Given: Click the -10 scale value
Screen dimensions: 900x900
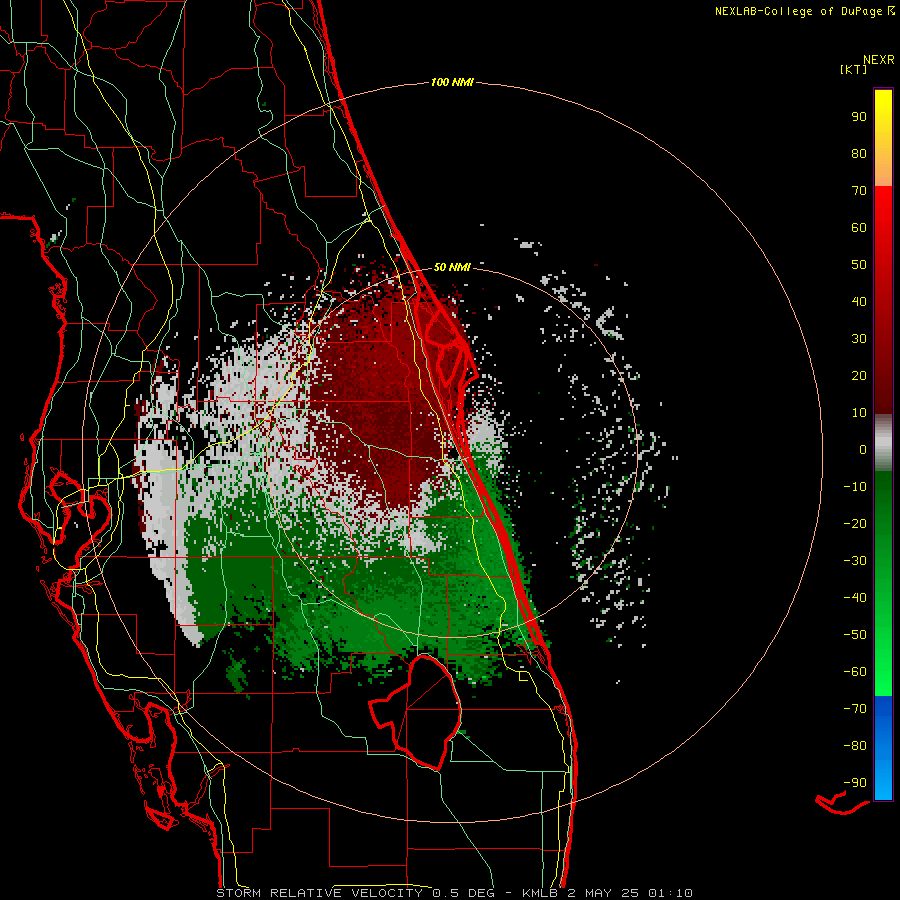Looking at the screenshot, I should 855,487.
